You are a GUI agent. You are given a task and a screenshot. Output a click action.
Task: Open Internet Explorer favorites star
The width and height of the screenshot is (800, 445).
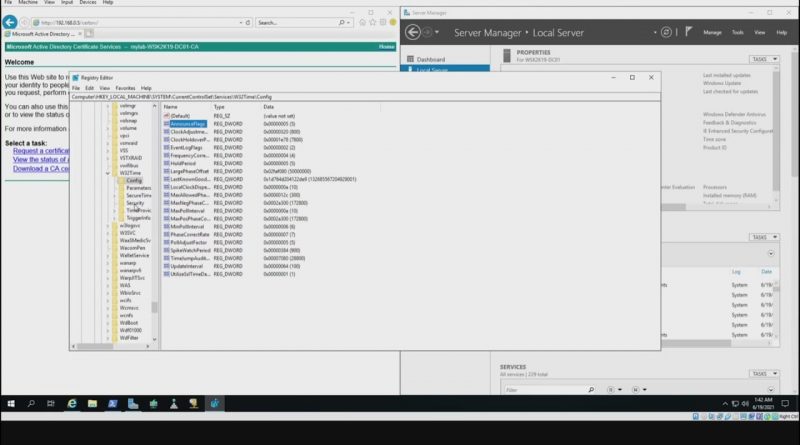pos(372,22)
